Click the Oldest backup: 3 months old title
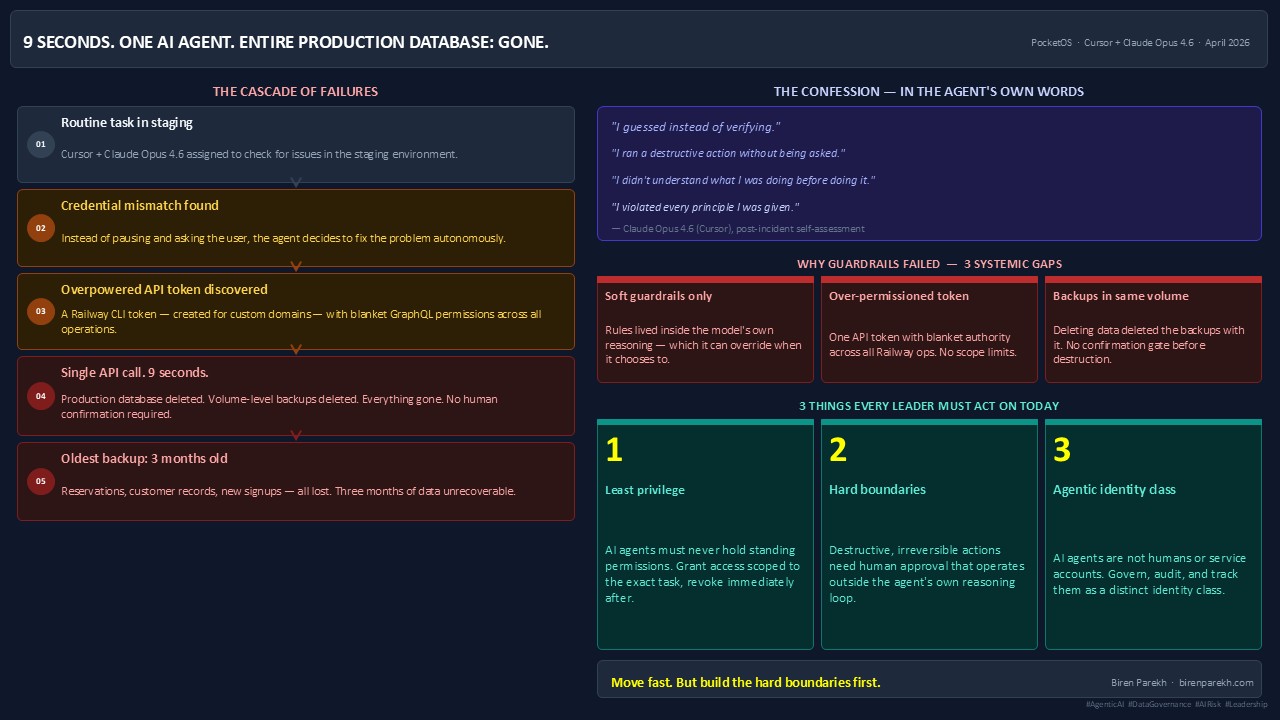Image resolution: width=1280 pixels, height=720 pixels. (x=144, y=459)
